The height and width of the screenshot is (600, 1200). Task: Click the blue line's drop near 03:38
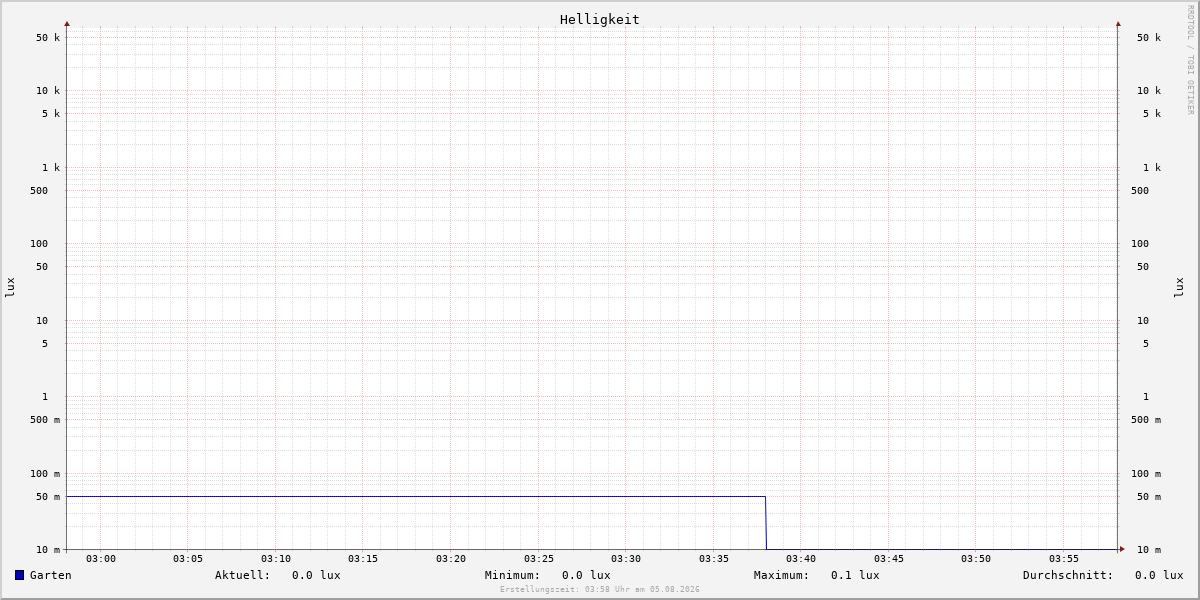766,522
